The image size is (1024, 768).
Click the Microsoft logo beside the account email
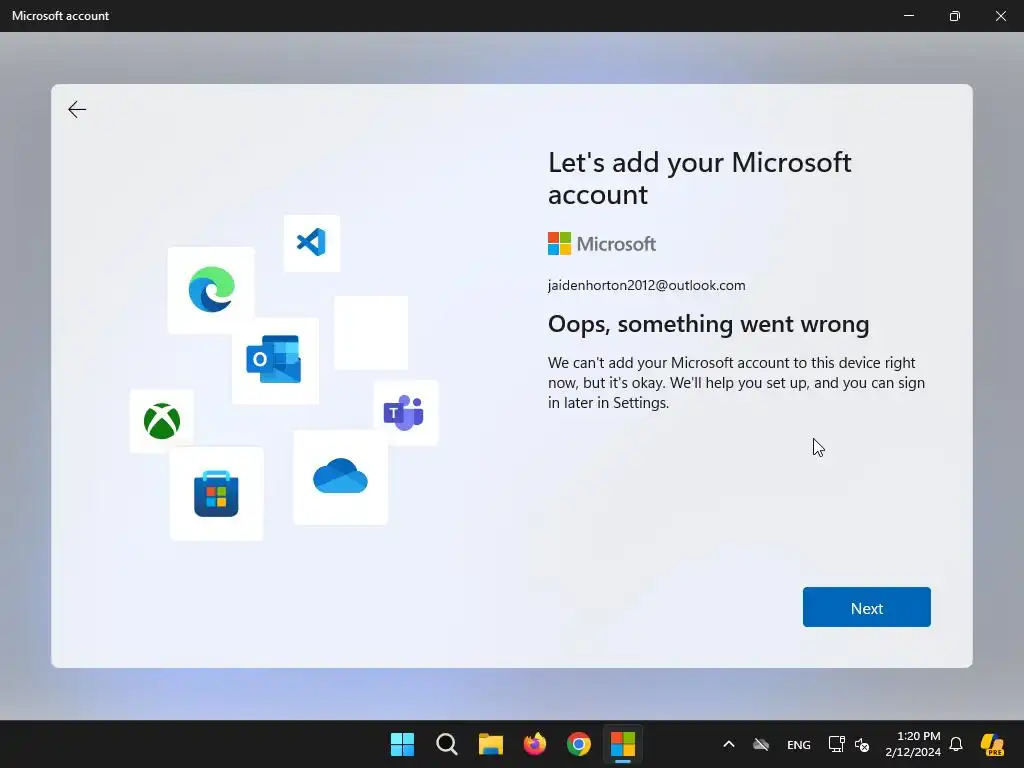click(601, 244)
